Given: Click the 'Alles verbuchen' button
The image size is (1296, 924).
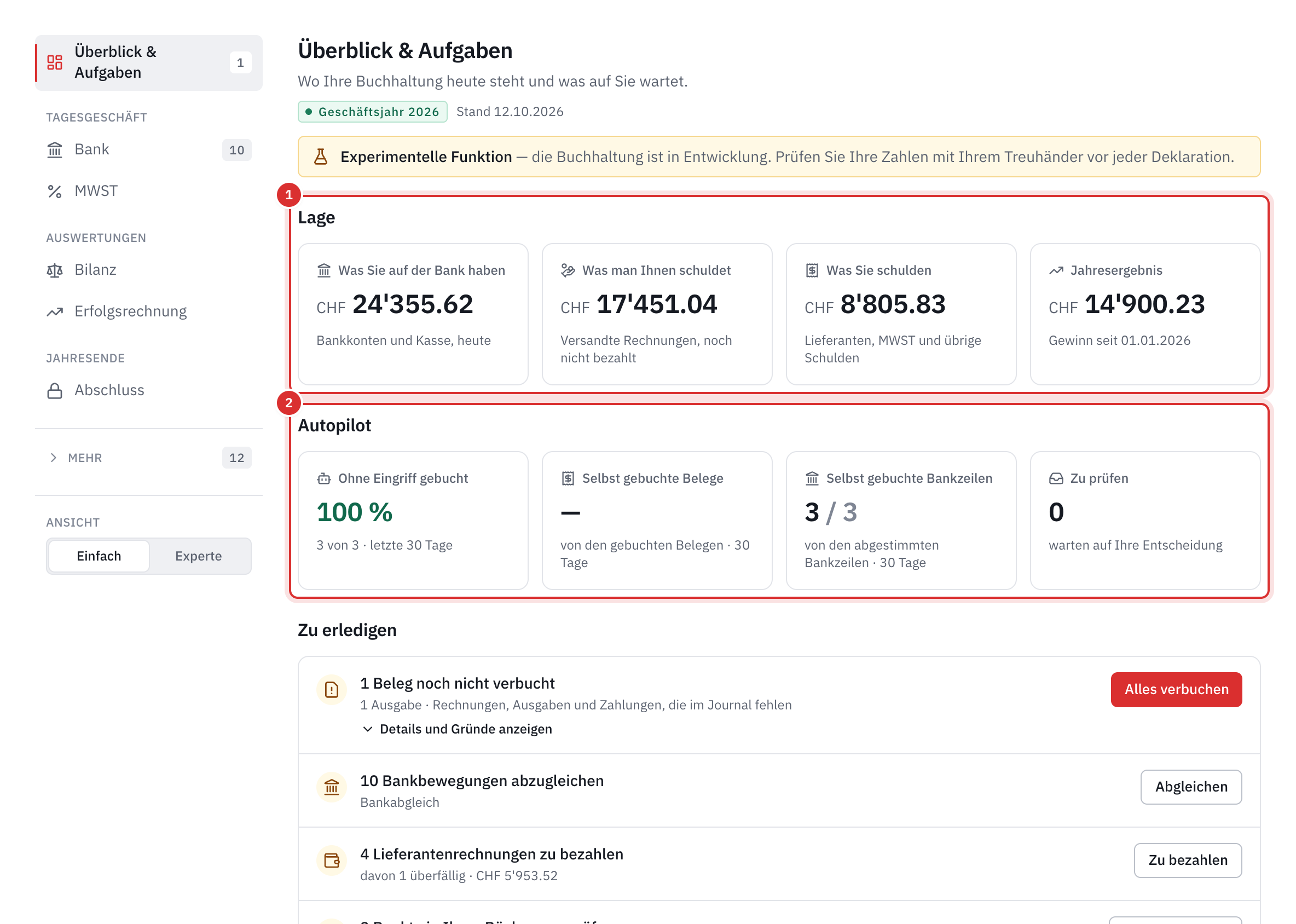Looking at the screenshot, I should click(x=1177, y=690).
